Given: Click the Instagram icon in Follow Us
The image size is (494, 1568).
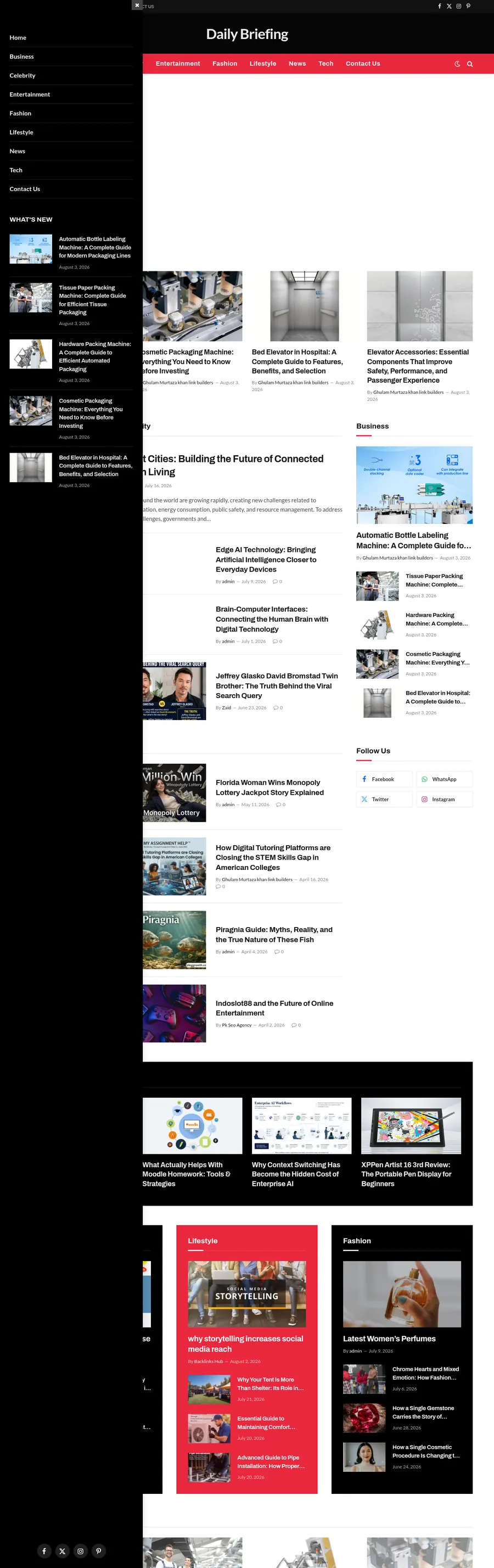Looking at the screenshot, I should tap(425, 799).
